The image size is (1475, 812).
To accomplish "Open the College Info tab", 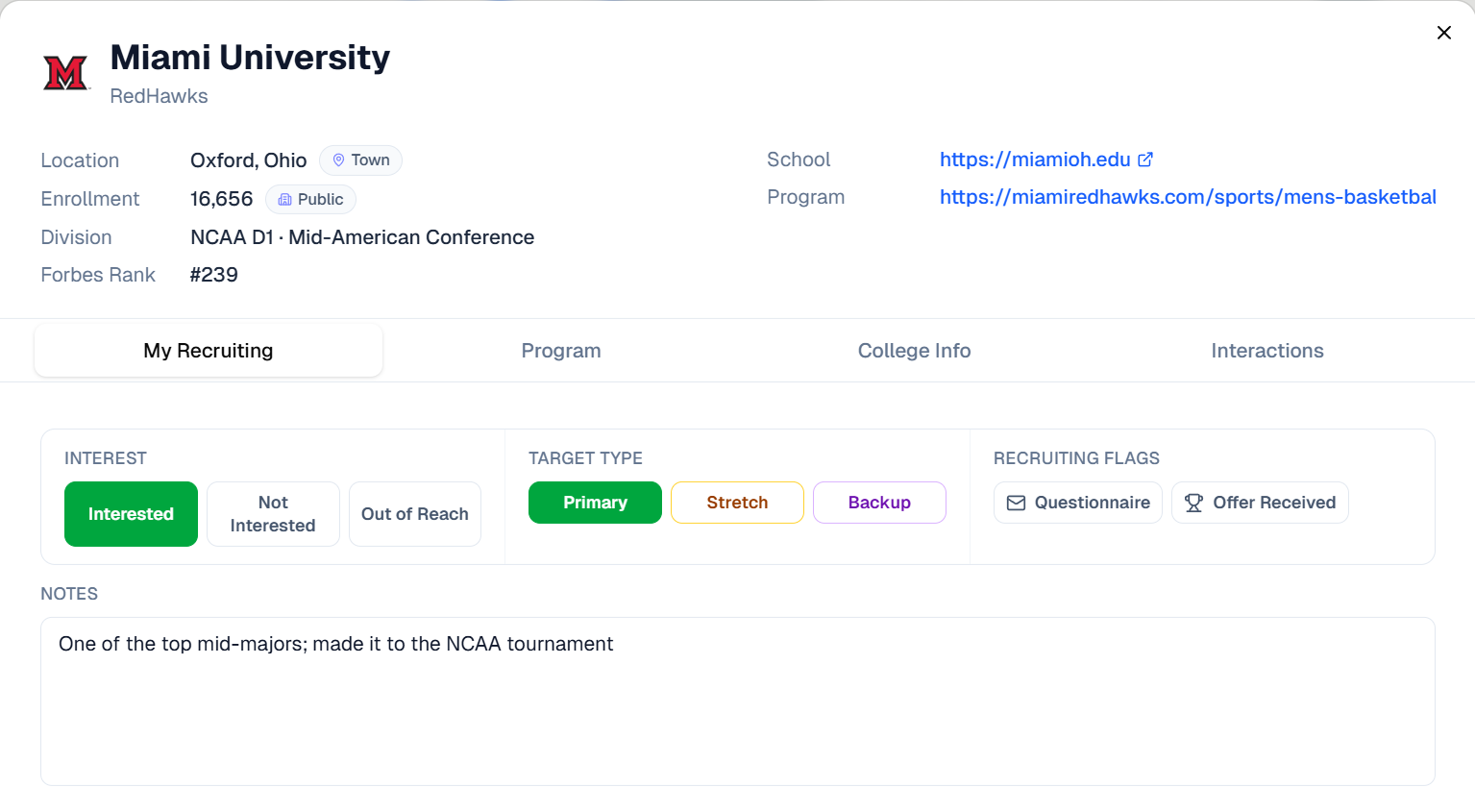I will (x=914, y=351).
